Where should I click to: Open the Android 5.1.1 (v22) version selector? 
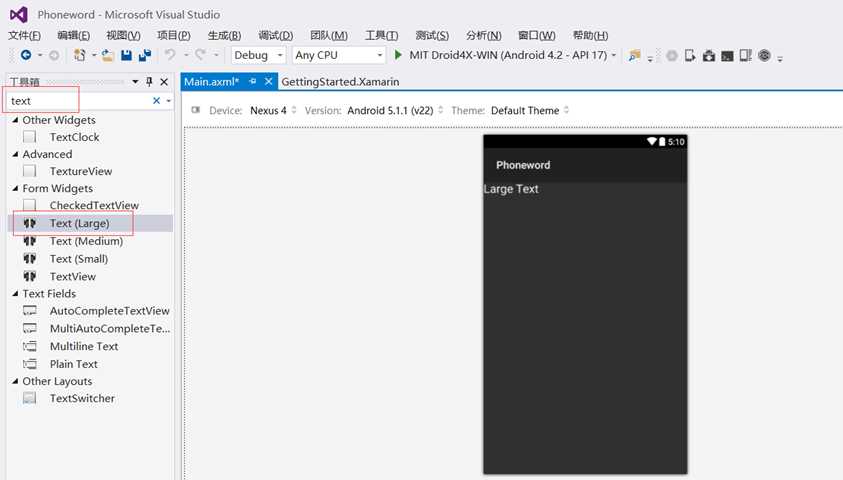(x=395, y=110)
